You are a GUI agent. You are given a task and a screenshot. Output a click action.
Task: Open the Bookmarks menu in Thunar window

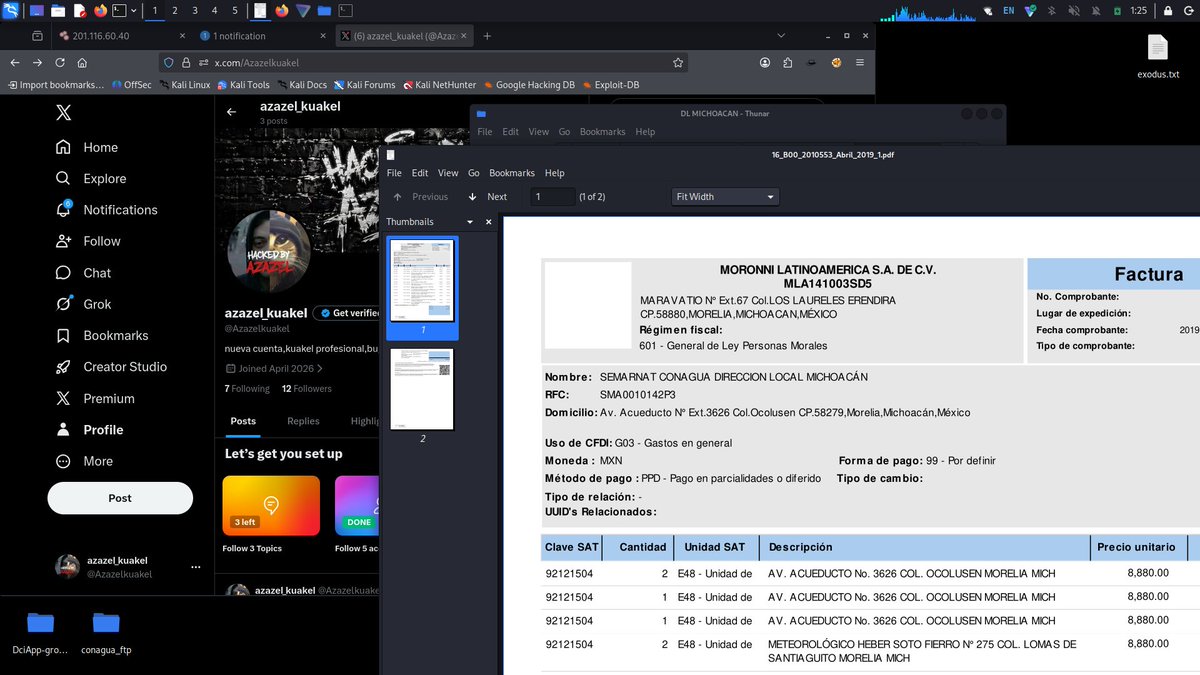click(x=602, y=132)
